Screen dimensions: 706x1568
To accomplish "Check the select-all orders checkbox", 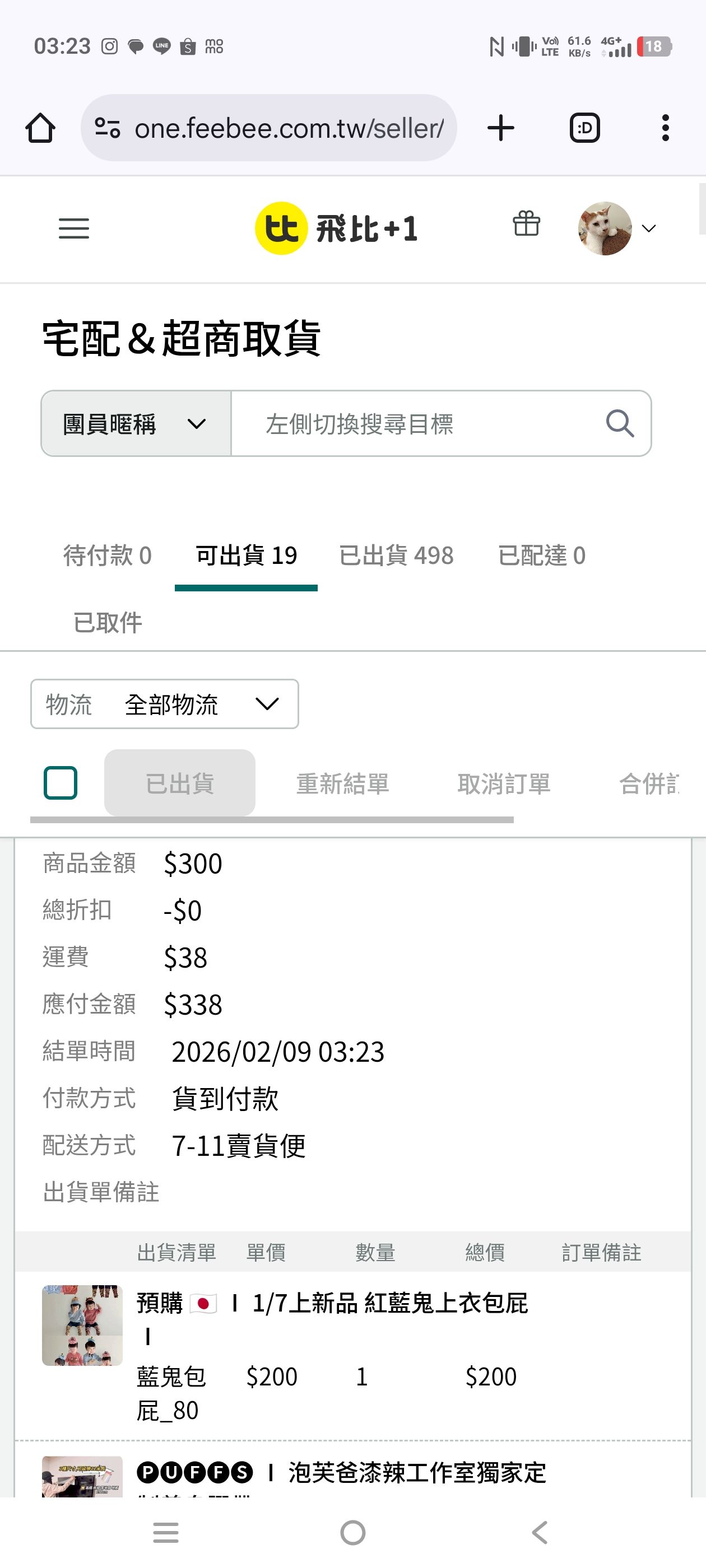I will coord(61,782).
